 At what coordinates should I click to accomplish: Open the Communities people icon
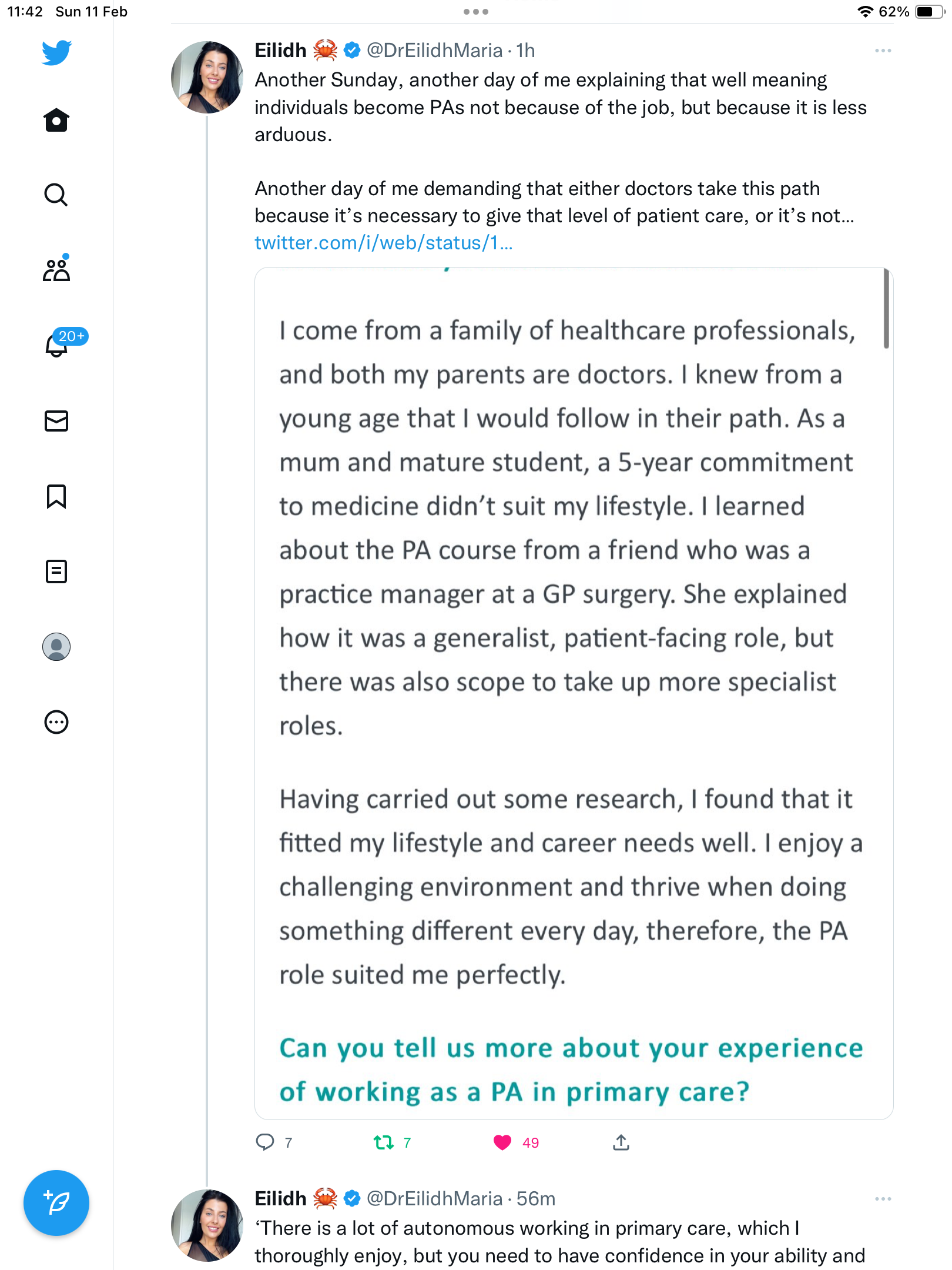tap(56, 269)
